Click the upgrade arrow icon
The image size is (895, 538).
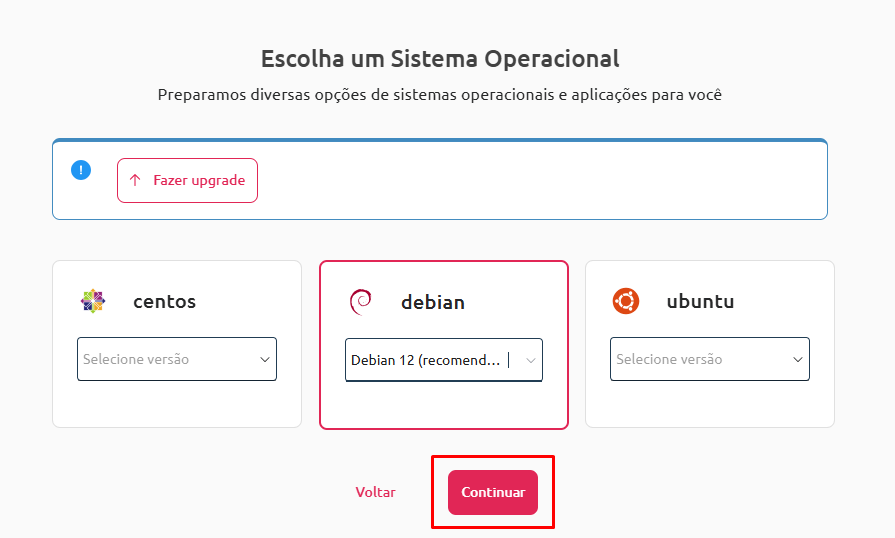135,180
